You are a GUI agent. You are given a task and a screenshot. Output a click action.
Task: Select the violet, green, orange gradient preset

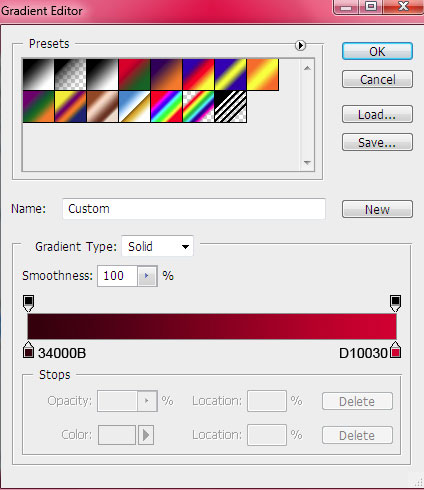click(38, 106)
